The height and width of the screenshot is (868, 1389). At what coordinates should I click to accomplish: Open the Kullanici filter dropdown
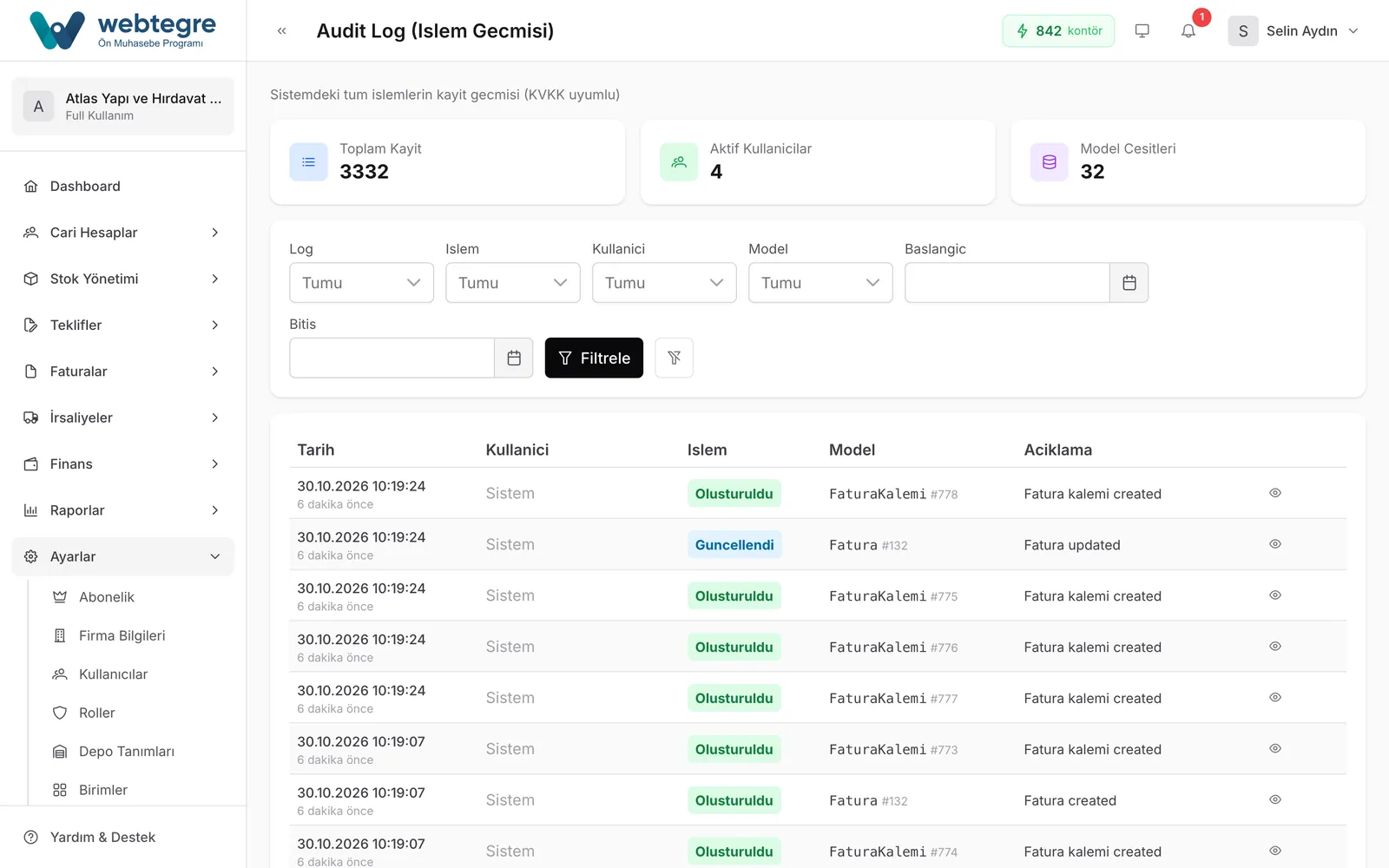[x=664, y=283]
